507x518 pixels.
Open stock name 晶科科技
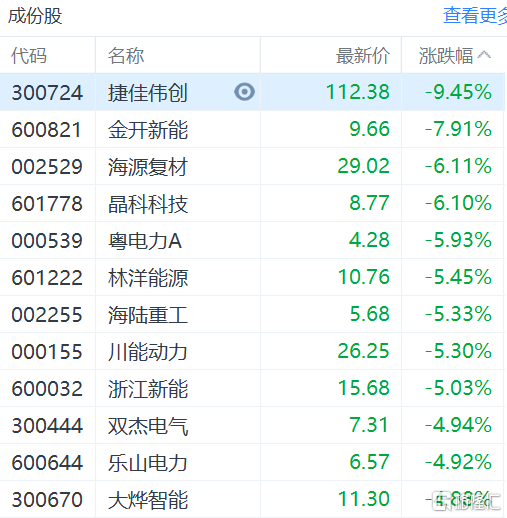[x=148, y=203]
